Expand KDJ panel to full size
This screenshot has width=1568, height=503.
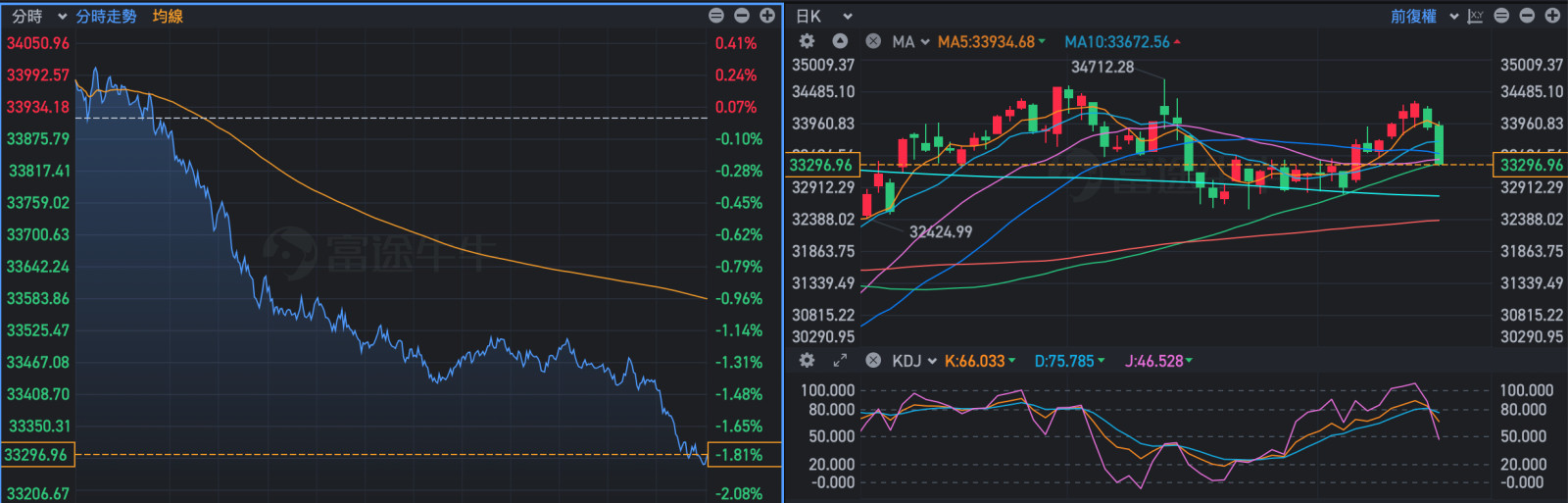[x=840, y=361]
